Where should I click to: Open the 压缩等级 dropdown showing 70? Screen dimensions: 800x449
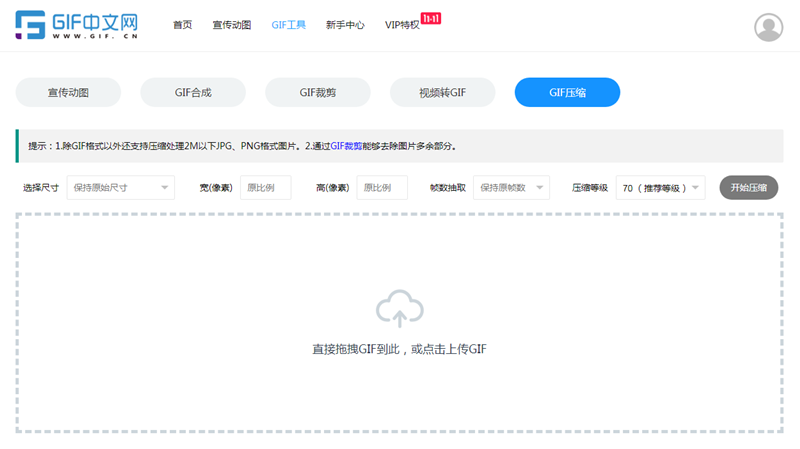click(660, 188)
